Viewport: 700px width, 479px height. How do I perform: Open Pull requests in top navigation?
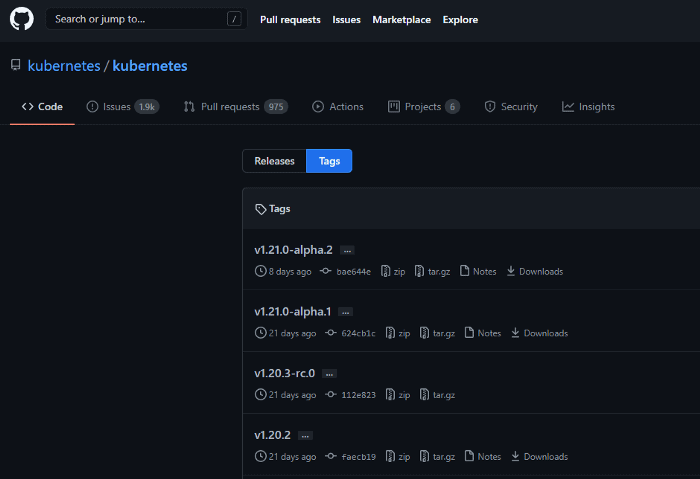tap(290, 20)
